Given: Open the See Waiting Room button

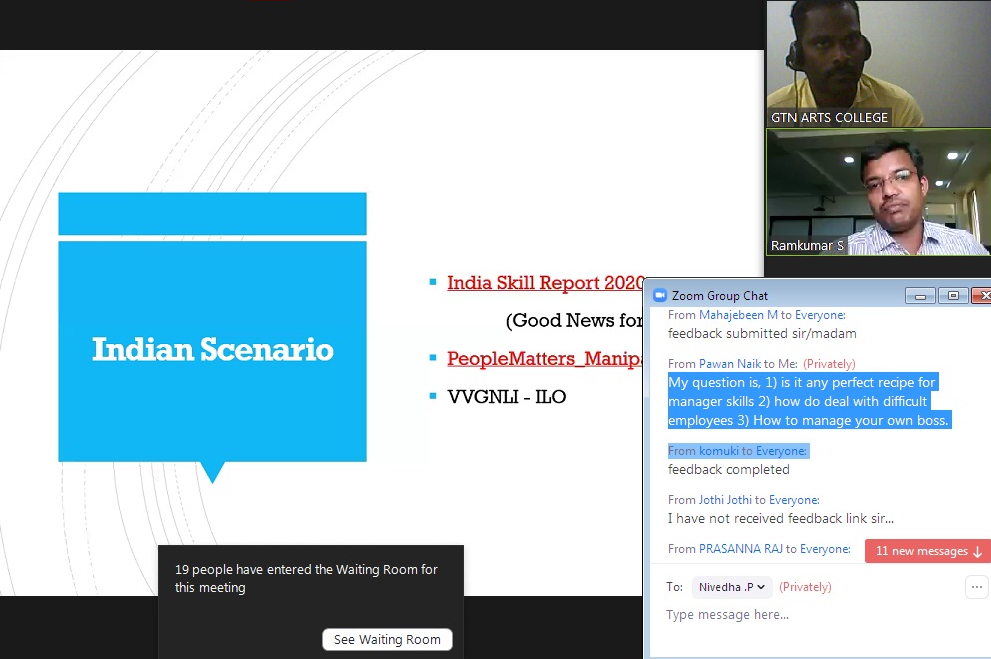Looking at the screenshot, I should point(387,639).
